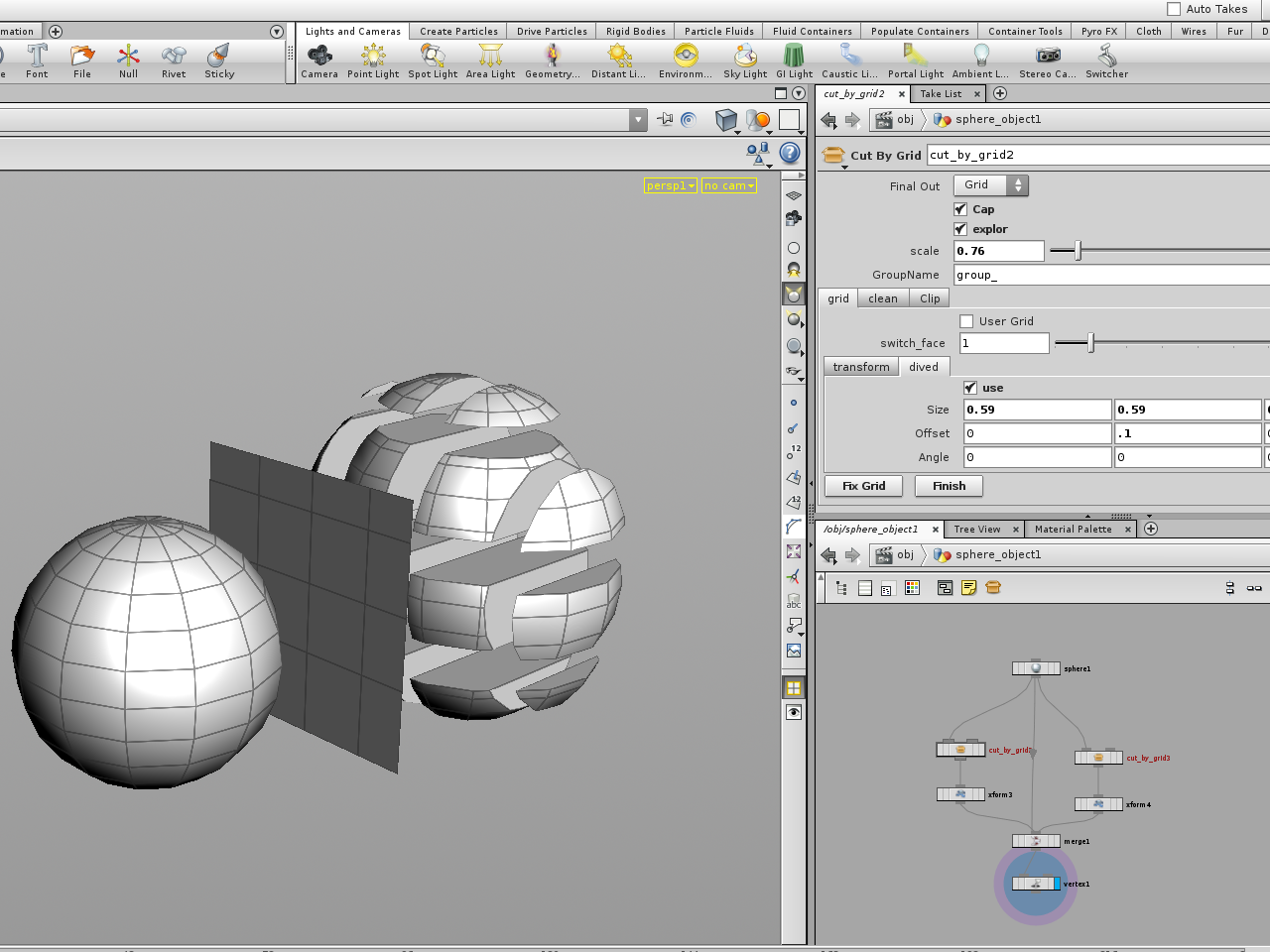
Task: Click the scale slider handle
Action: tap(1078, 251)
